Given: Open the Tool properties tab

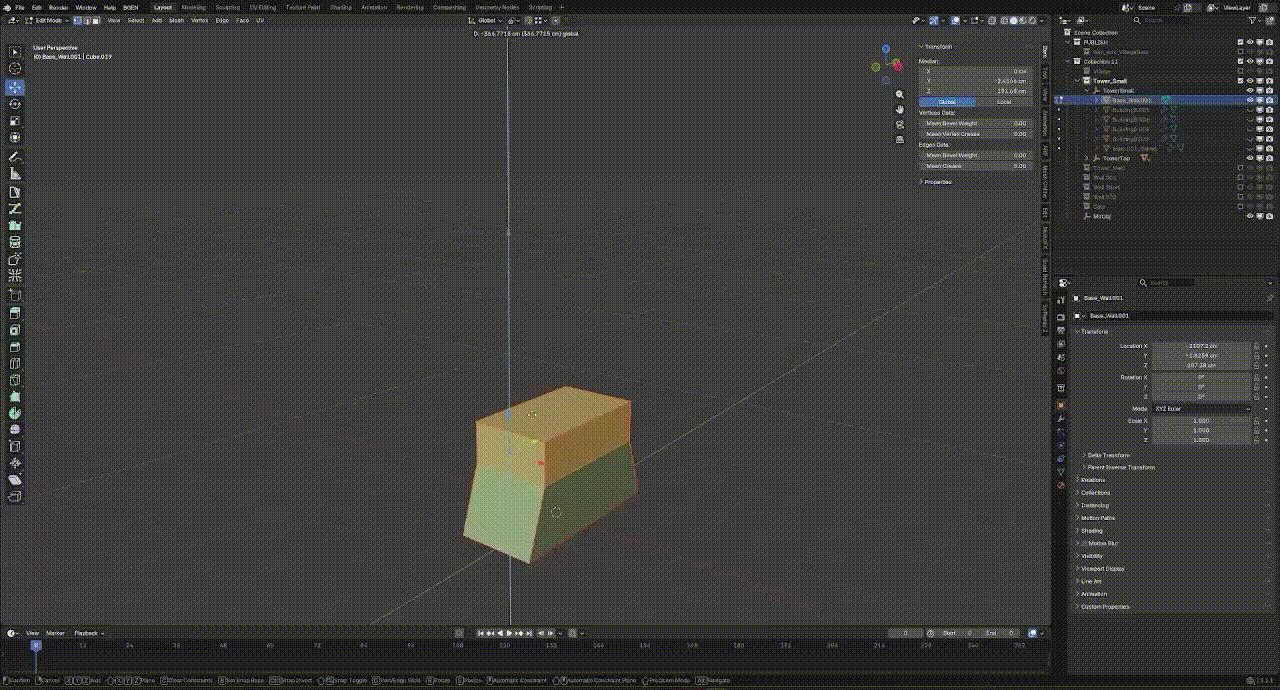Looking at the screenshot, I should [1061, 300].
